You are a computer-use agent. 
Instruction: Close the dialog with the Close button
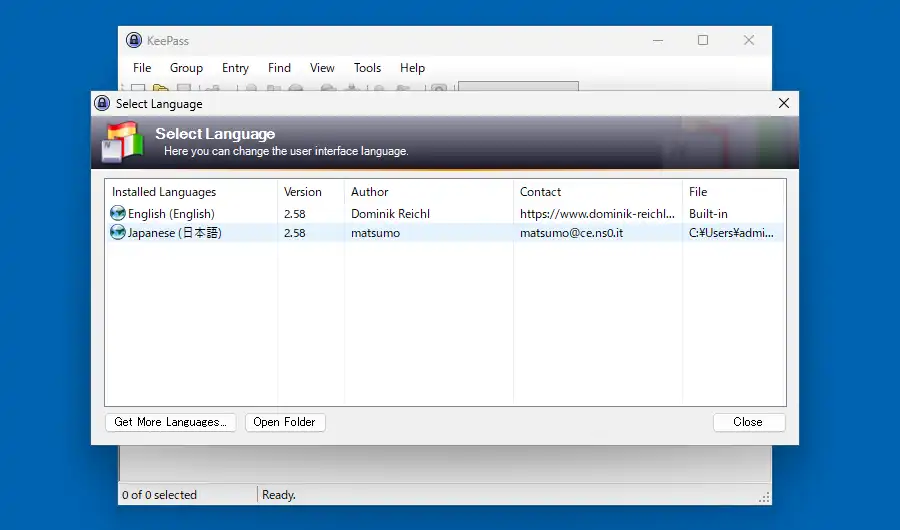(x=748, y=422)
